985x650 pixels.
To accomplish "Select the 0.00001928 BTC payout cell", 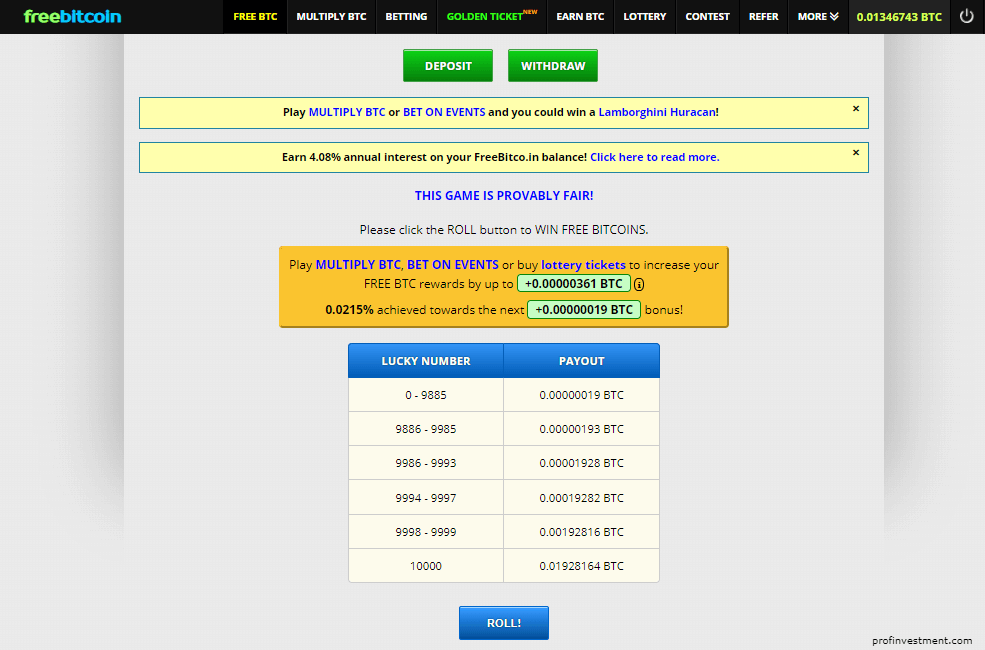I will click(x=582, y=463).
